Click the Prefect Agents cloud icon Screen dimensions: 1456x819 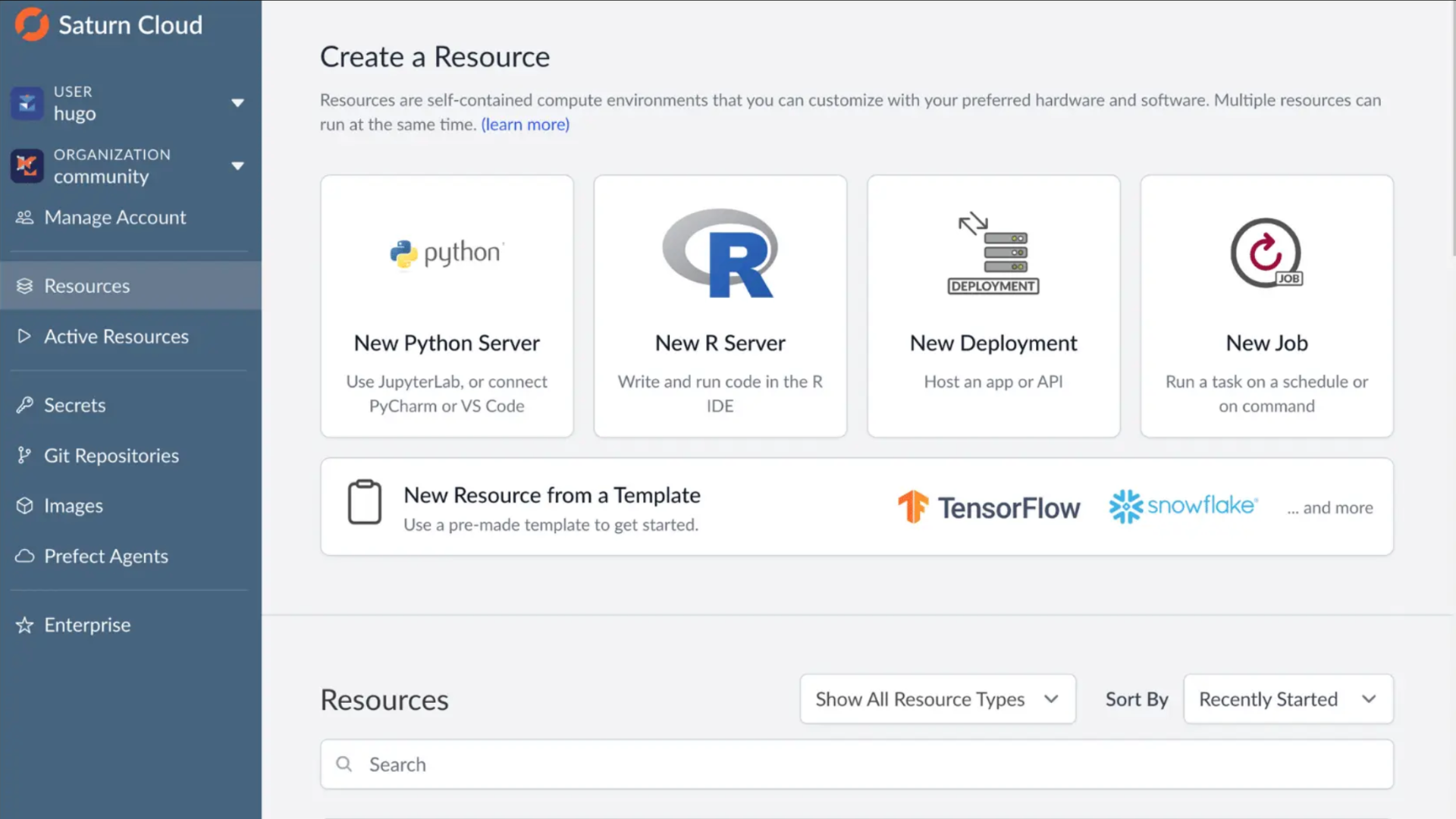[x=25, y=557]
